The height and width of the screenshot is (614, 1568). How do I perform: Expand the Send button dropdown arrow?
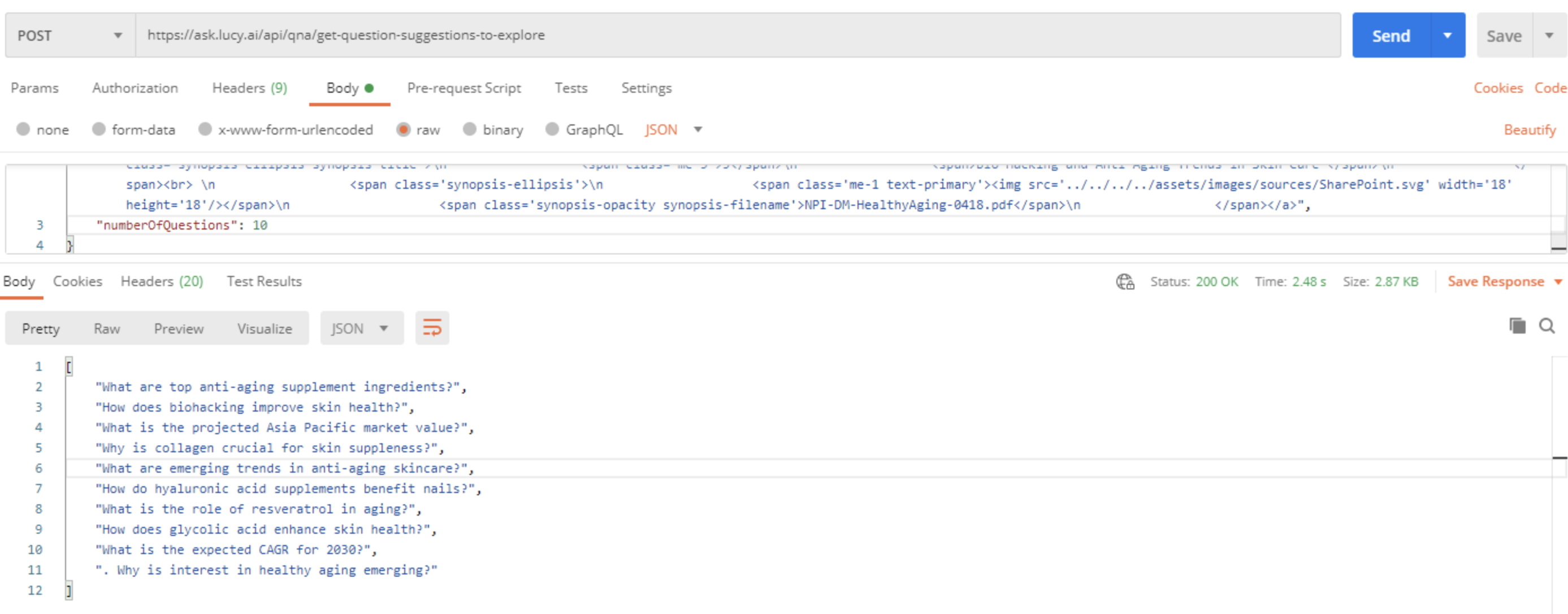[1448, 35]
